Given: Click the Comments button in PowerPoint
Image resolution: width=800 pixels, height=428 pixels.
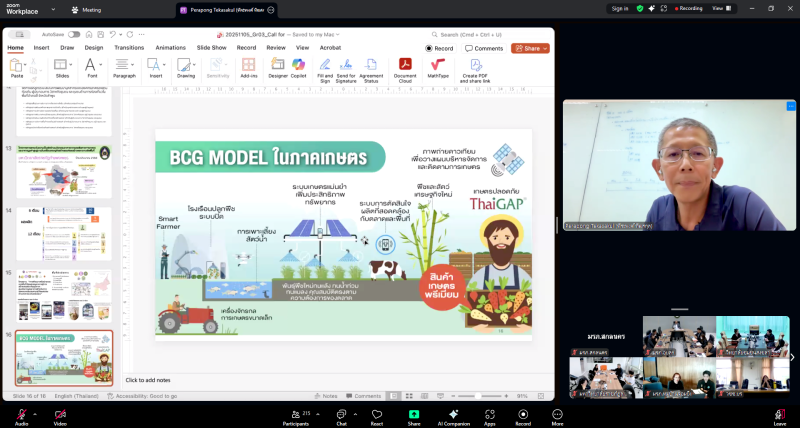Looking at the screenshot, I should coord(485,48).
